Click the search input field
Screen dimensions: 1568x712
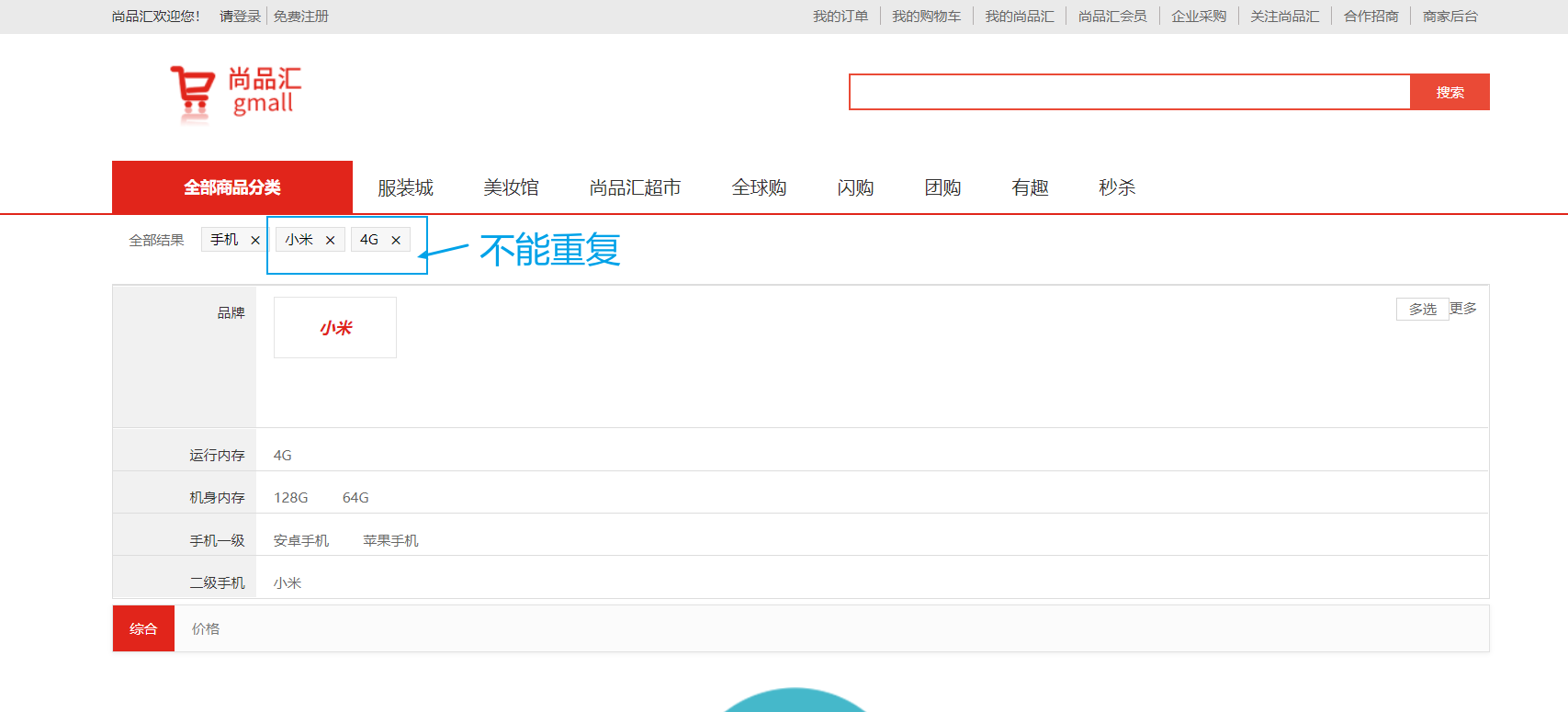[x=1130, y=92]
